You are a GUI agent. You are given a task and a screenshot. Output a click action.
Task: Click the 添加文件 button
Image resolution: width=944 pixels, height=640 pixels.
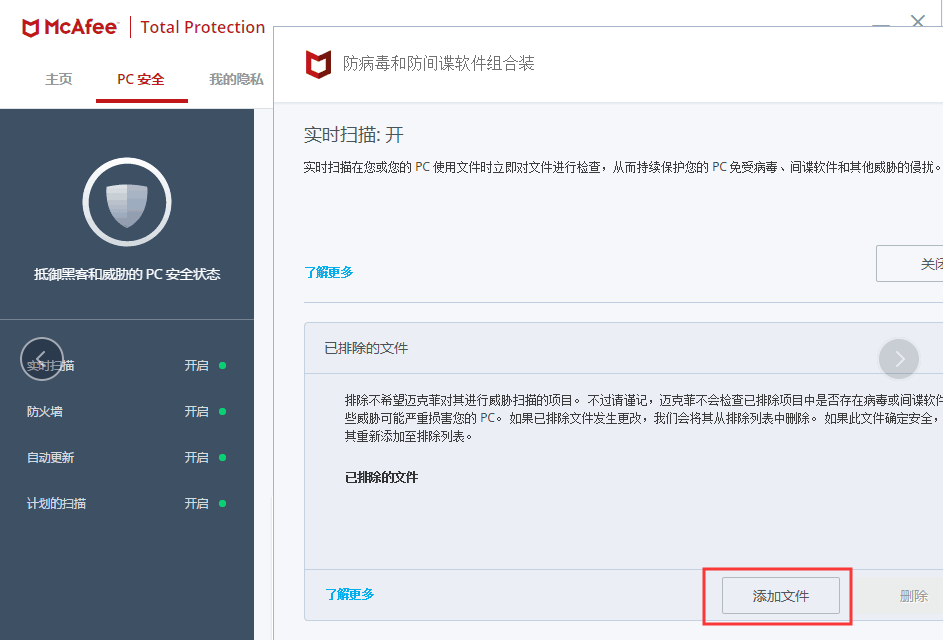(x=781, y=596)
